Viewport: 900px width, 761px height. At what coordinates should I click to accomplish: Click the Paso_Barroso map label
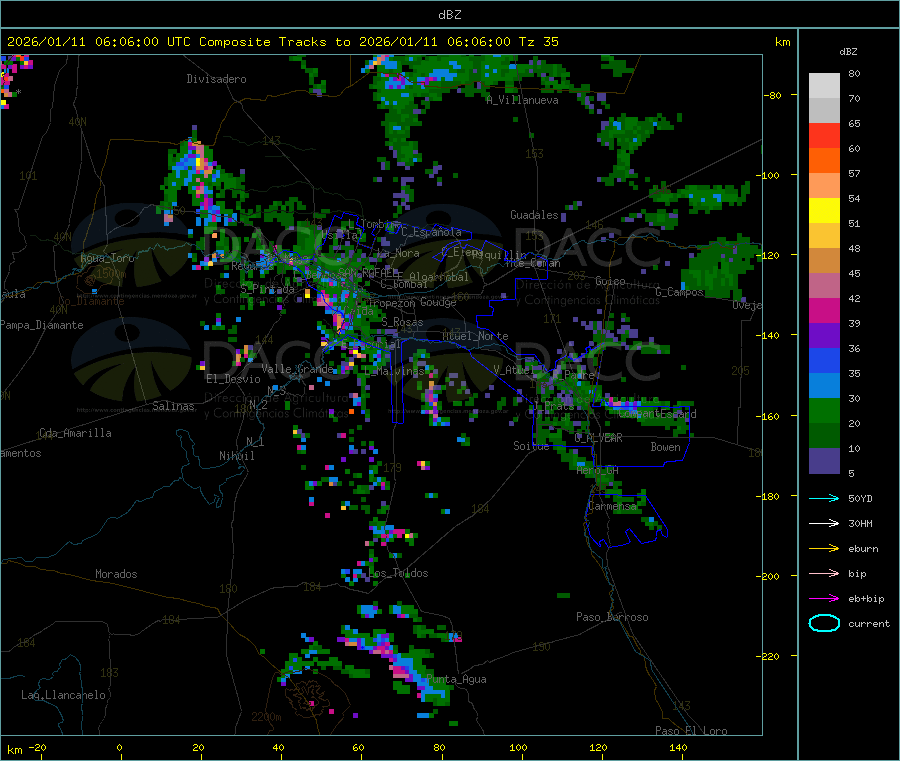[612, 617]
